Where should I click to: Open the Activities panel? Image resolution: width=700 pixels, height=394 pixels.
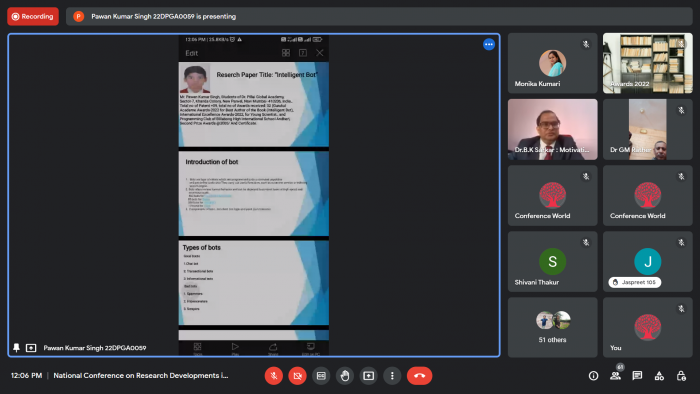659,376
